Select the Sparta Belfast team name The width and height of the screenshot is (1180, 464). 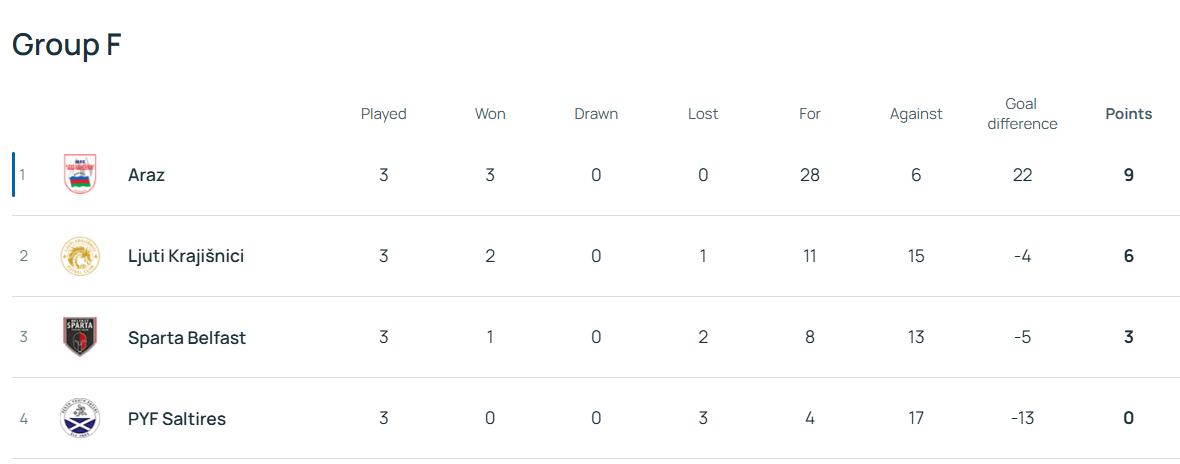coord(187,337)
